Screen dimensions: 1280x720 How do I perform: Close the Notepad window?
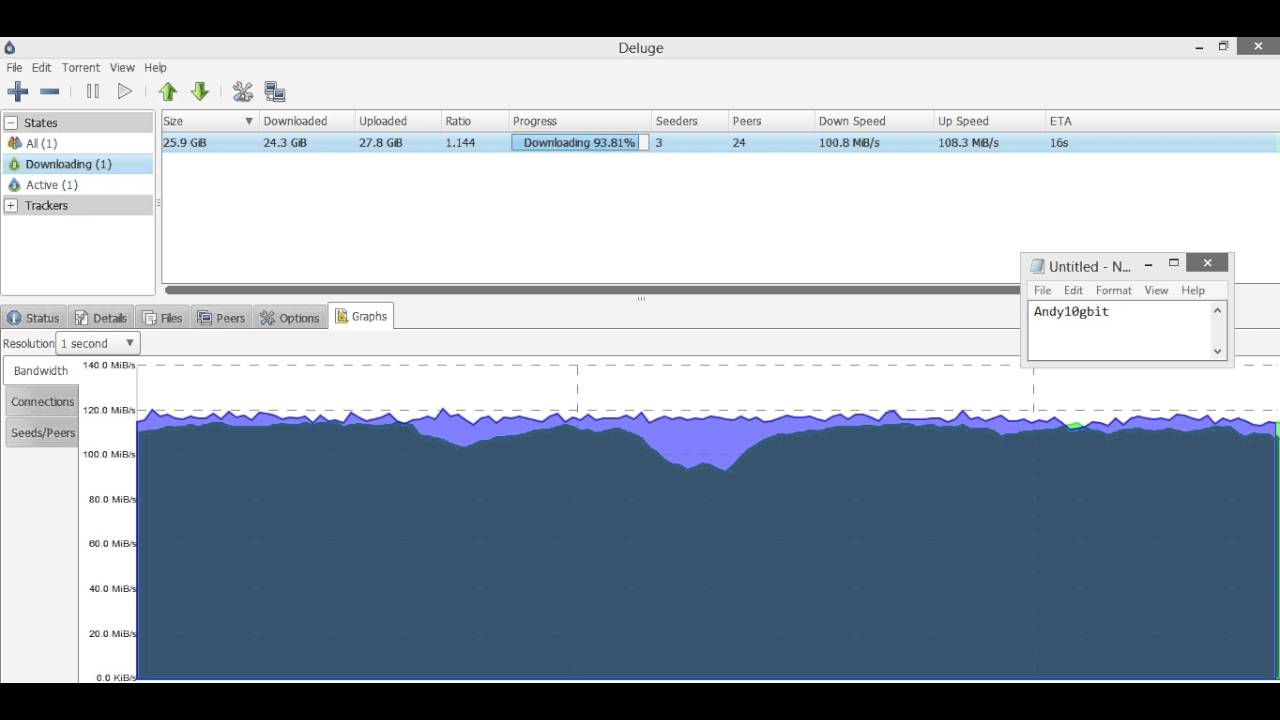click(x=1207, y=263)
